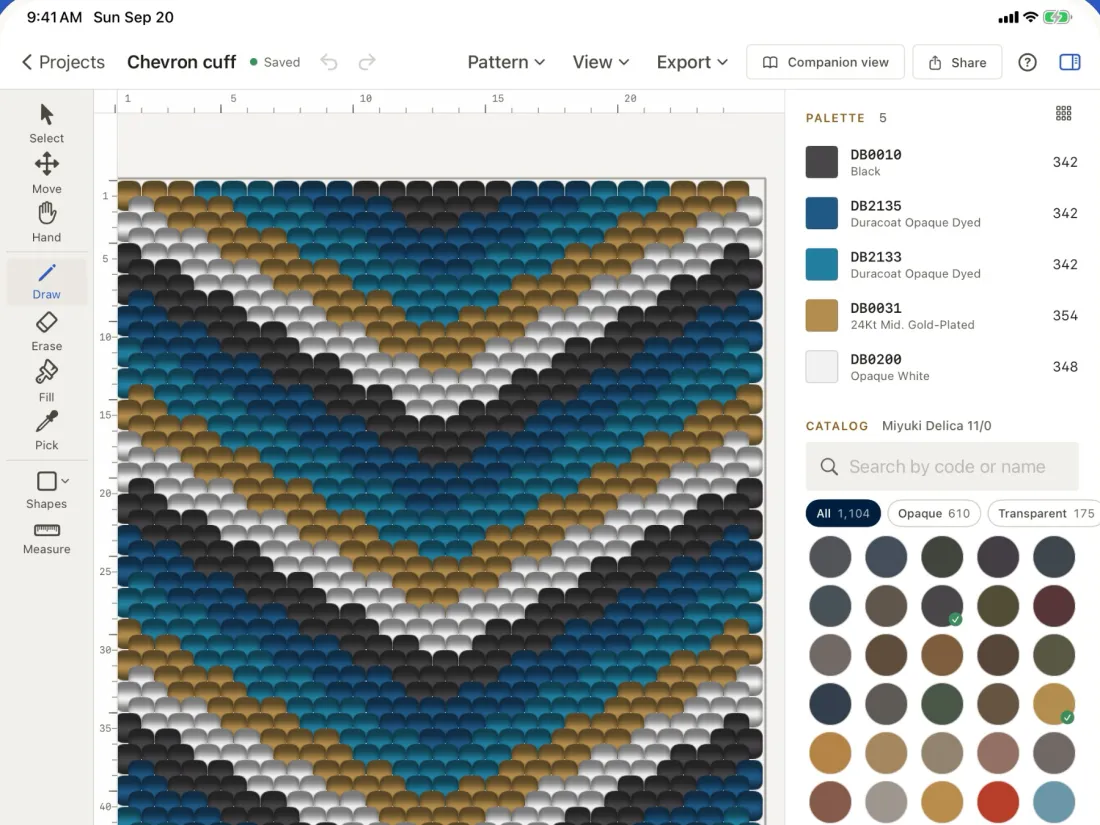Pick the Fill bucket tool
Screen dimensions: 1100x825
46,382
